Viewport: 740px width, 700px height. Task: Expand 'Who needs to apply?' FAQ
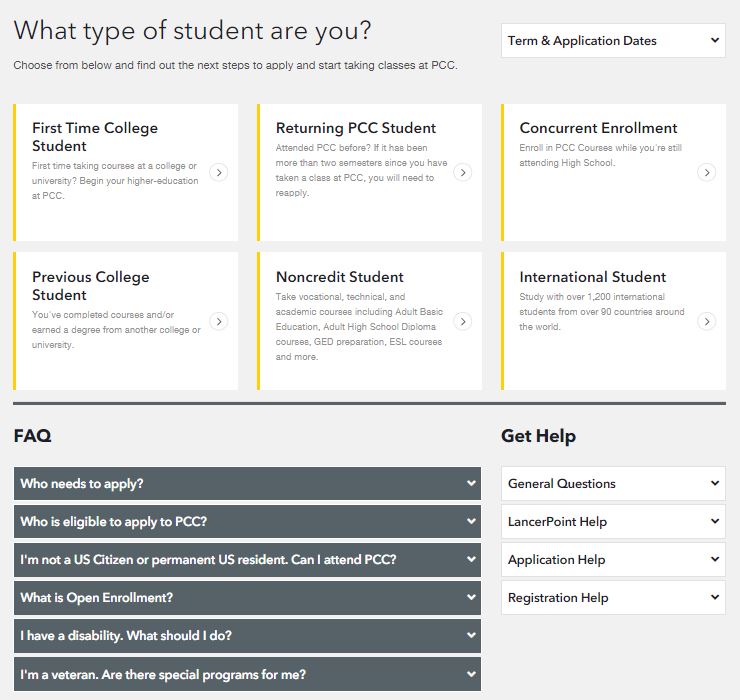pyautogui.click(x=247, y=483)
